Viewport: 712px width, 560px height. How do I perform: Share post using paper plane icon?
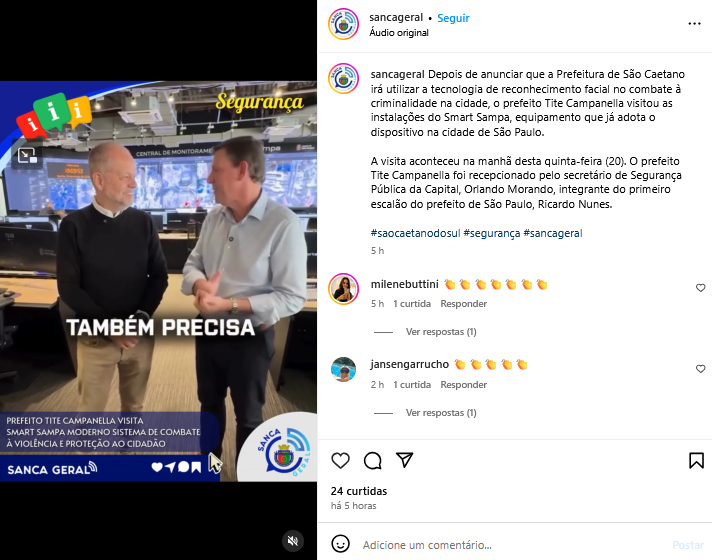tap(404, 460)
